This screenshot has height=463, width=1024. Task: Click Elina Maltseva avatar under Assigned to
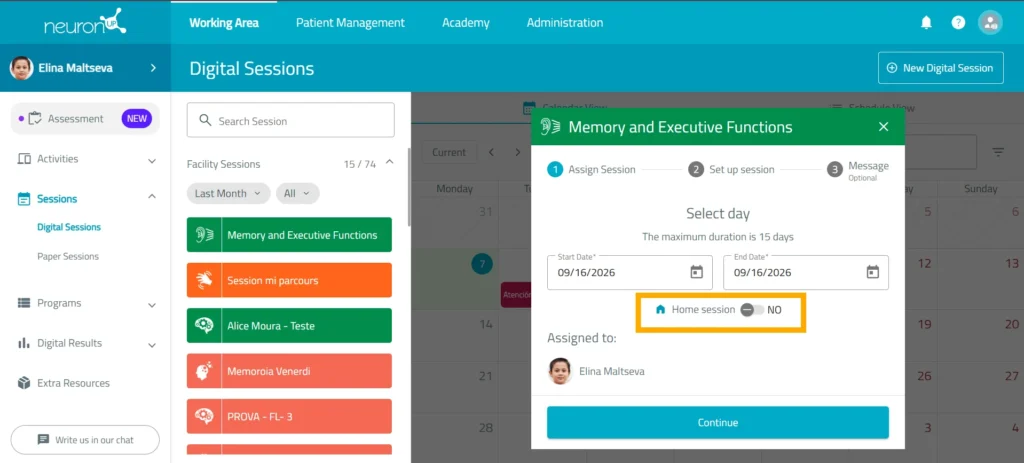coord(560,371)
